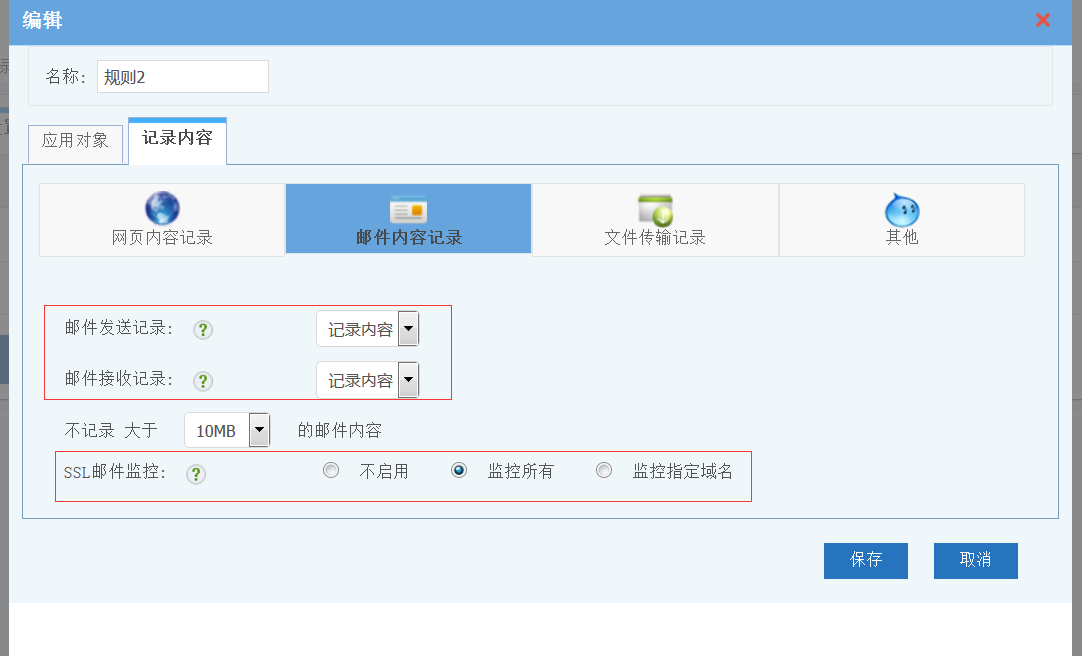Open the 文件传输记录 section label
Image resolution: width=1082 pixels, height=656 pixels.
[655, 238]
